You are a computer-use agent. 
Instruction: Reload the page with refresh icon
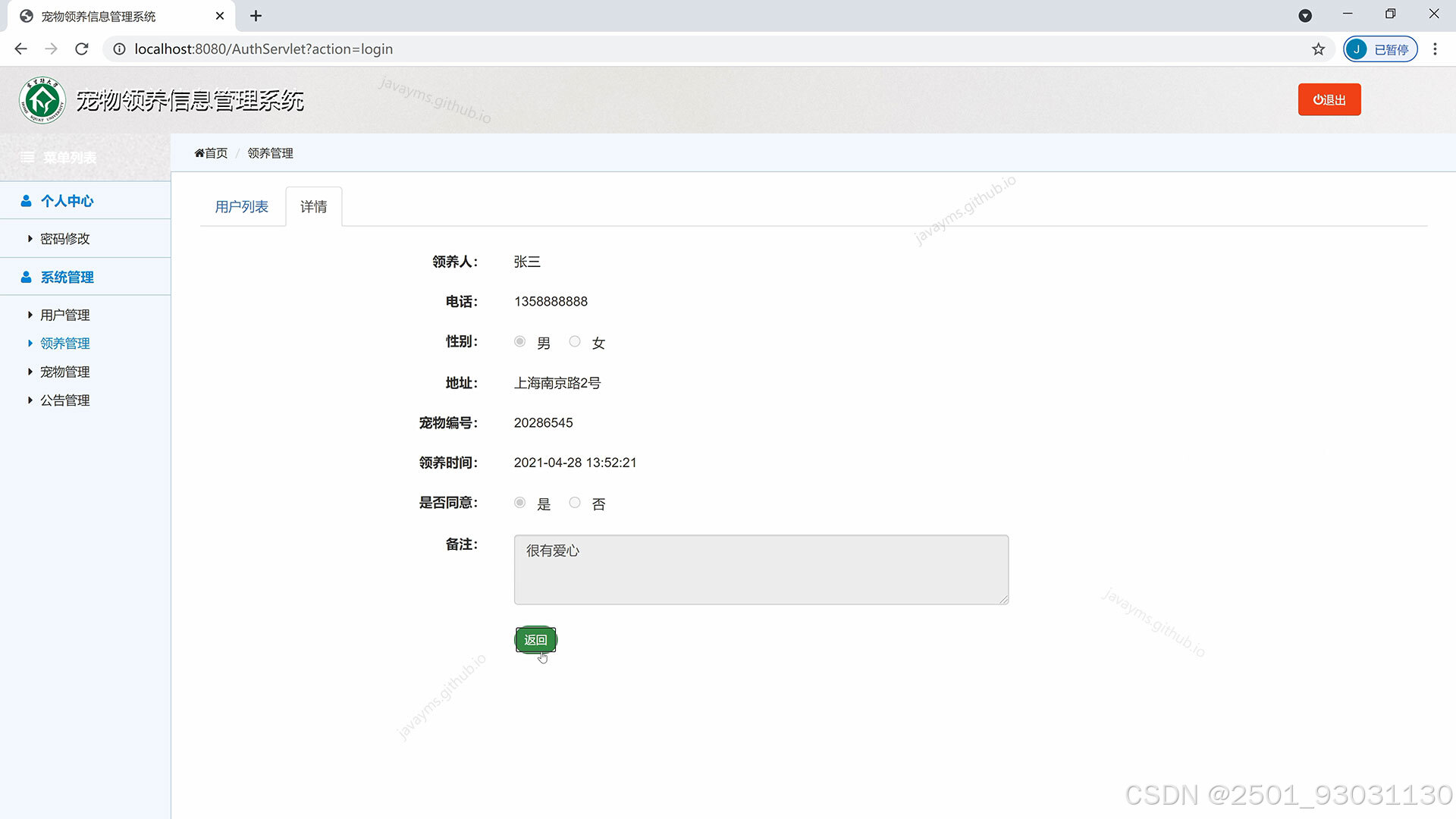pos(82,49)
